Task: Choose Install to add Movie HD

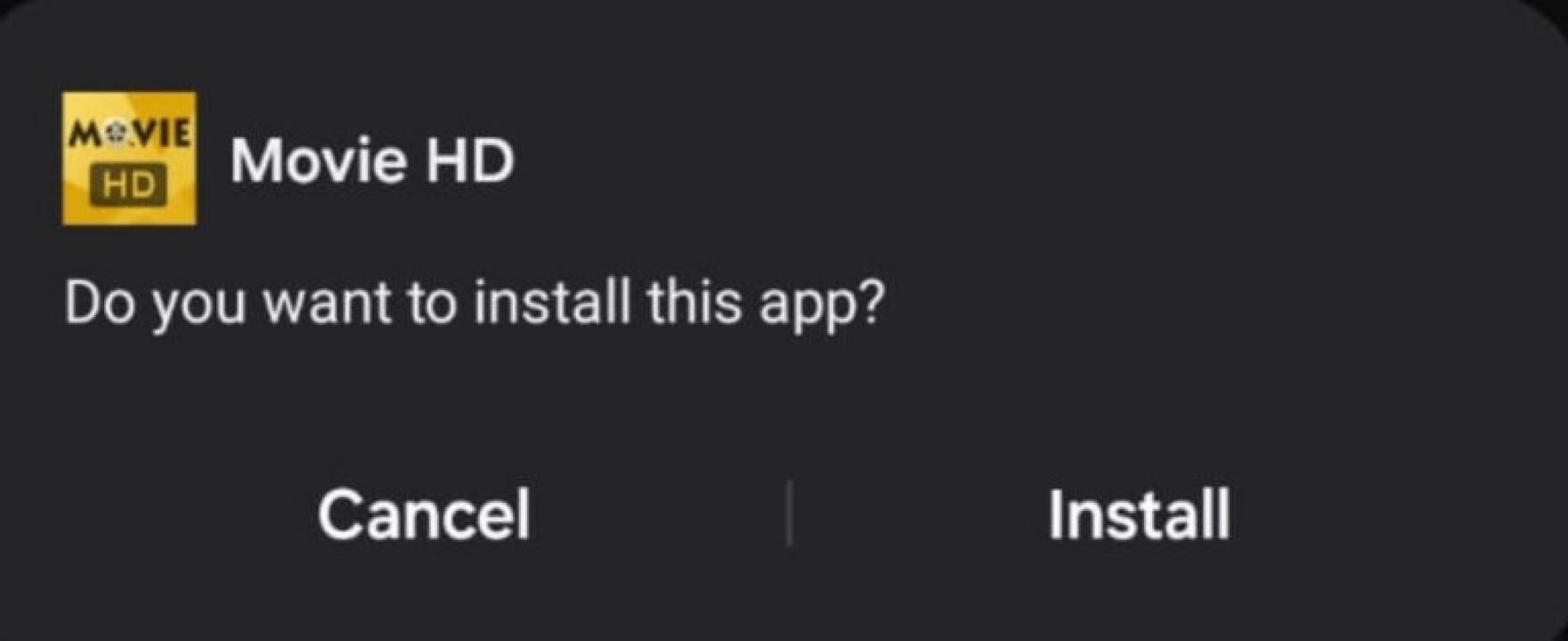Action: click(1139, 514)
